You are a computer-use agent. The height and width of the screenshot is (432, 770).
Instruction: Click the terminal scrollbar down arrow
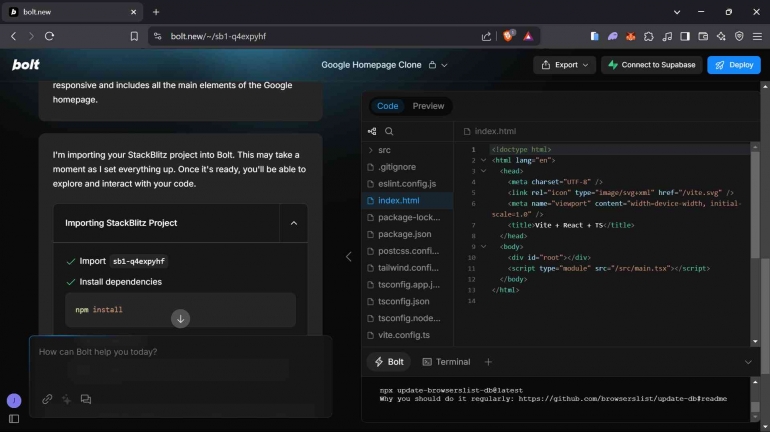click(755, 417)
